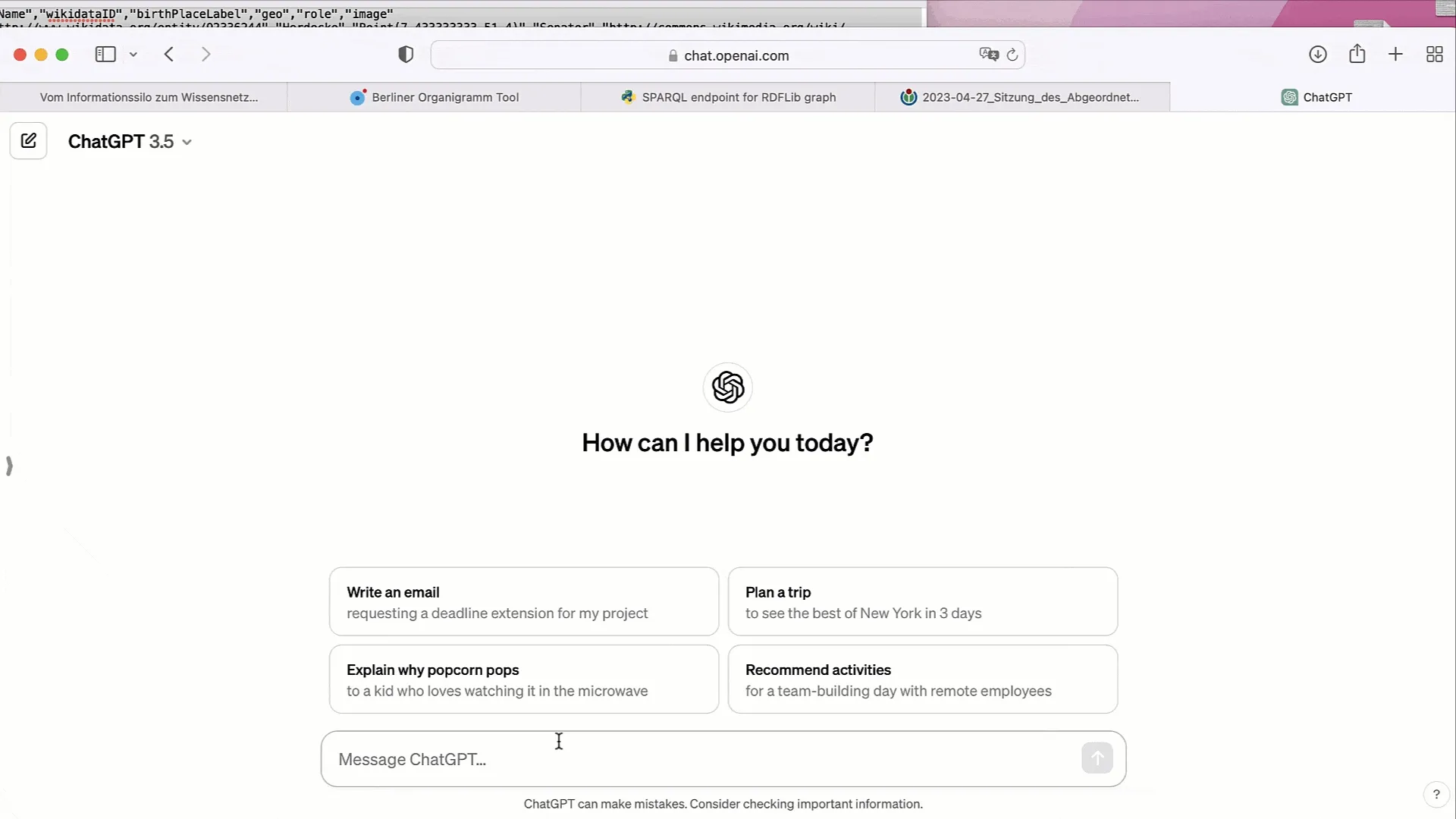1456x819 pixels.
Task: Click the SPARQL endpoint tab
Action: click(x=738, y=97)
